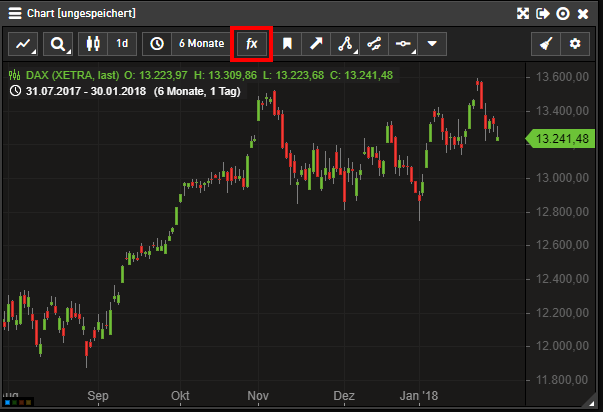Select the trend line drawing tool
The height and width of the screenshot is (412, 603).
374,44
